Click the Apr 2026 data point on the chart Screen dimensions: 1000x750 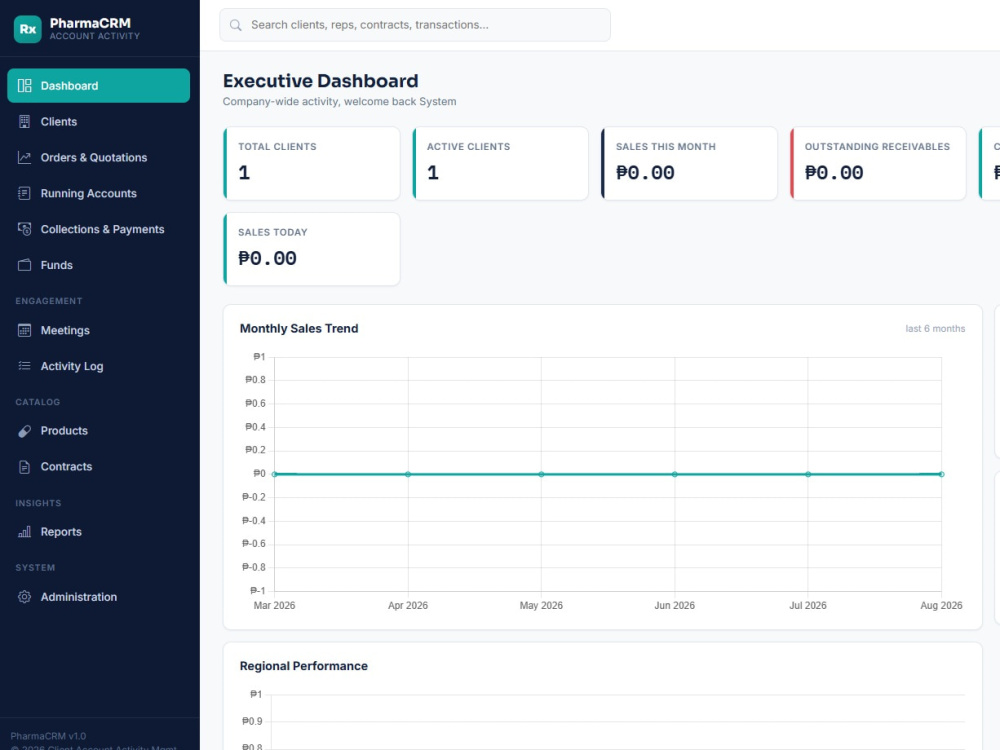click(408, 474)
